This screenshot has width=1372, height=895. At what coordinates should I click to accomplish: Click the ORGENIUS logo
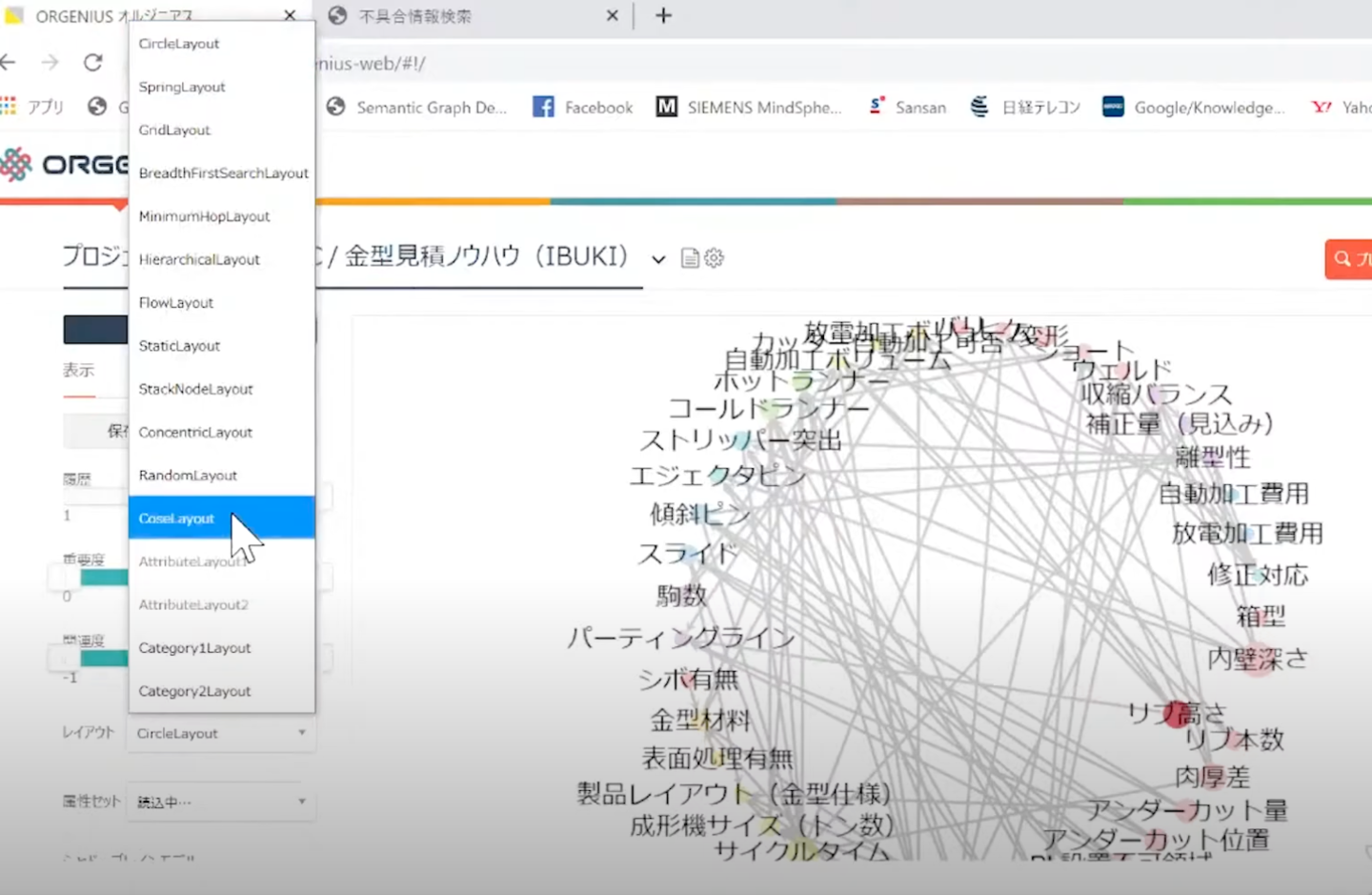pos(63,165)
